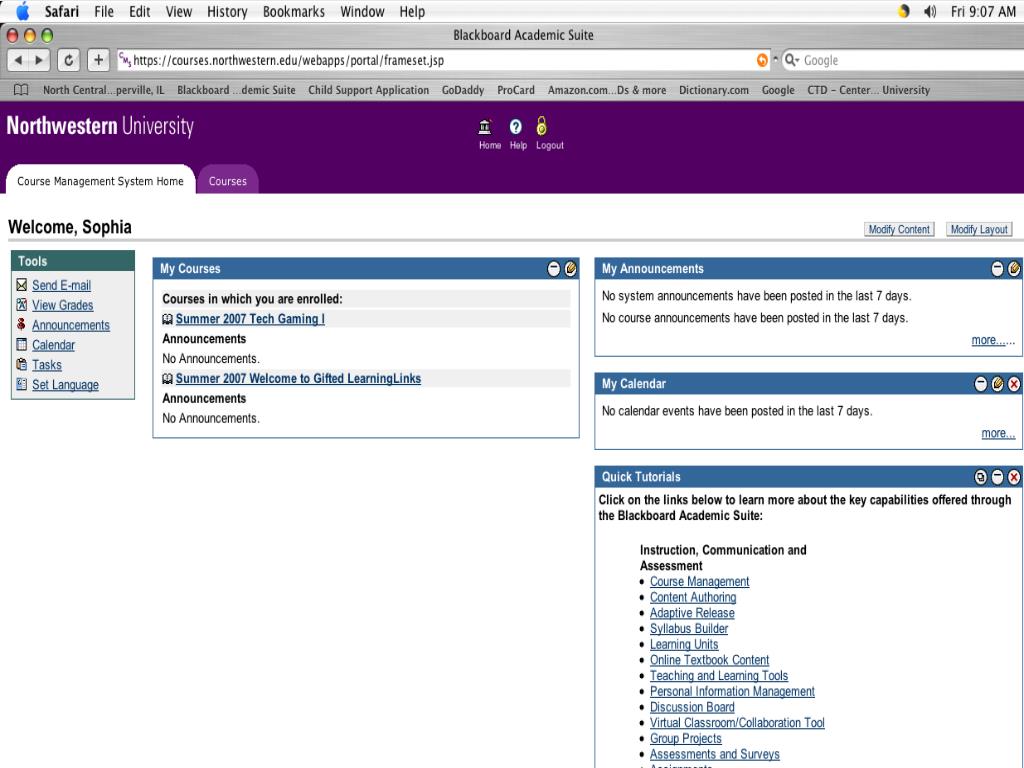Add a bookmark with the plus button
This screenshot has width=1024, height=768.
(98, 60)
